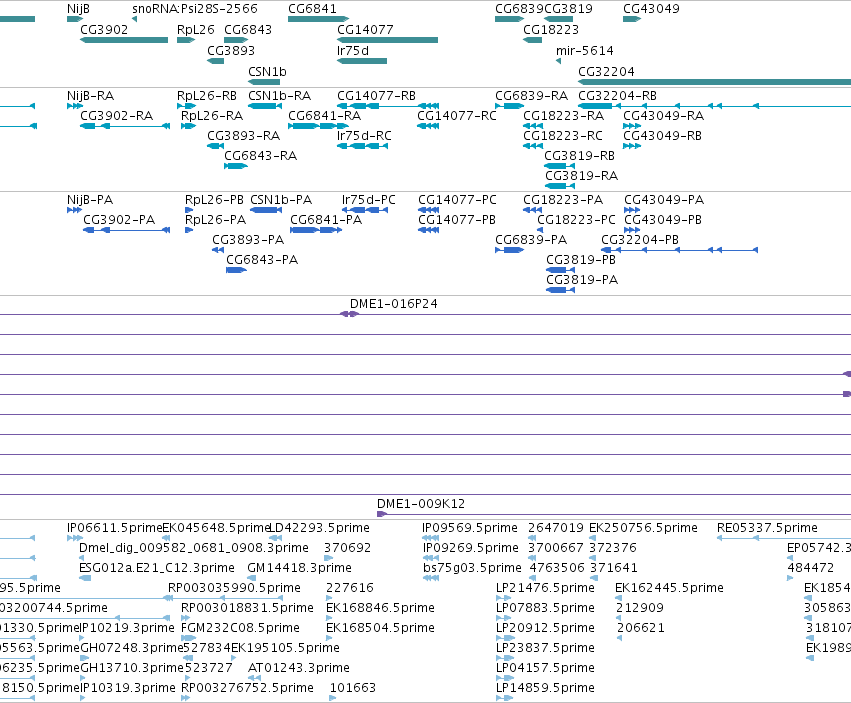The image size is (851, 703).
Task: Select transcript RpL26-RB
Action: (x=206, y=96)
